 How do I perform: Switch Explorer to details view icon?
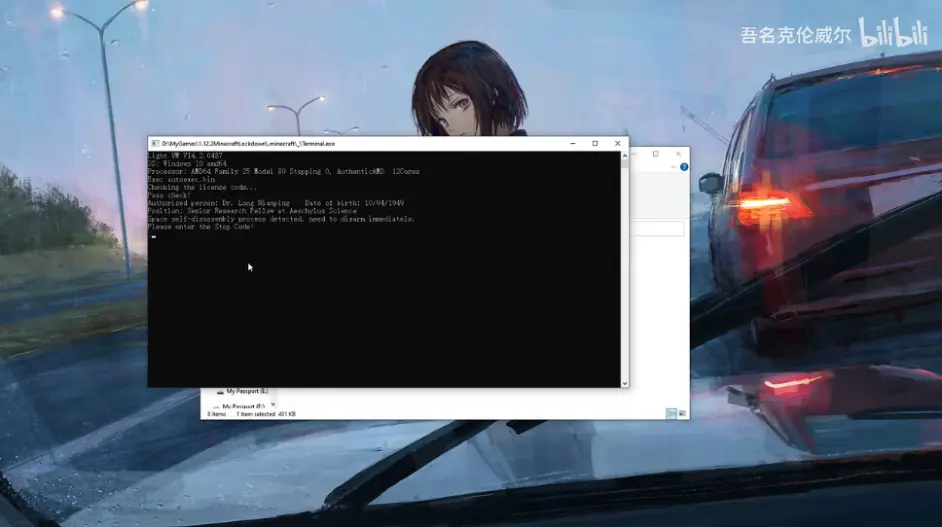[671, 413]
